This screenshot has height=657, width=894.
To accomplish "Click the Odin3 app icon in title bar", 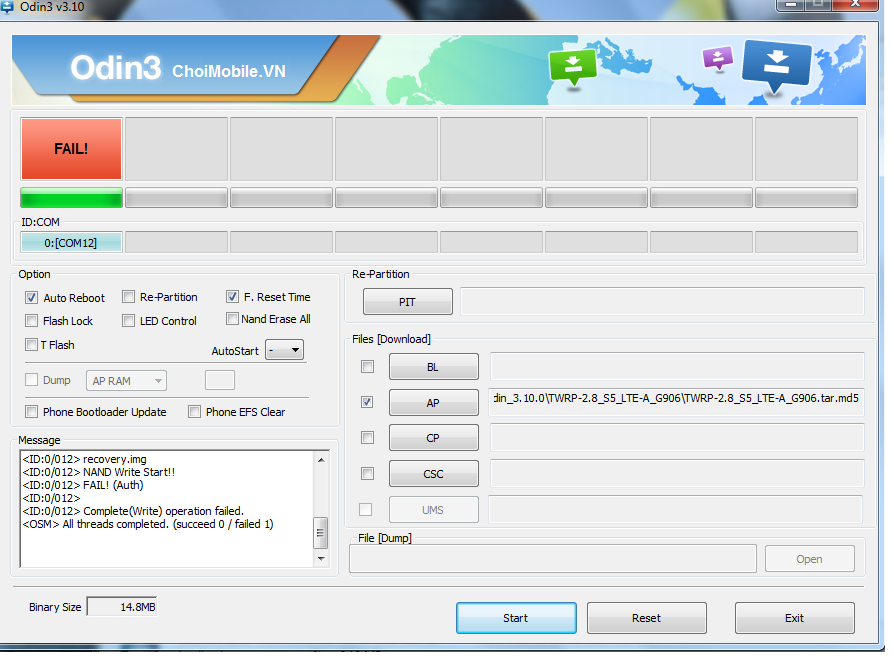I will tap(6, 6).
